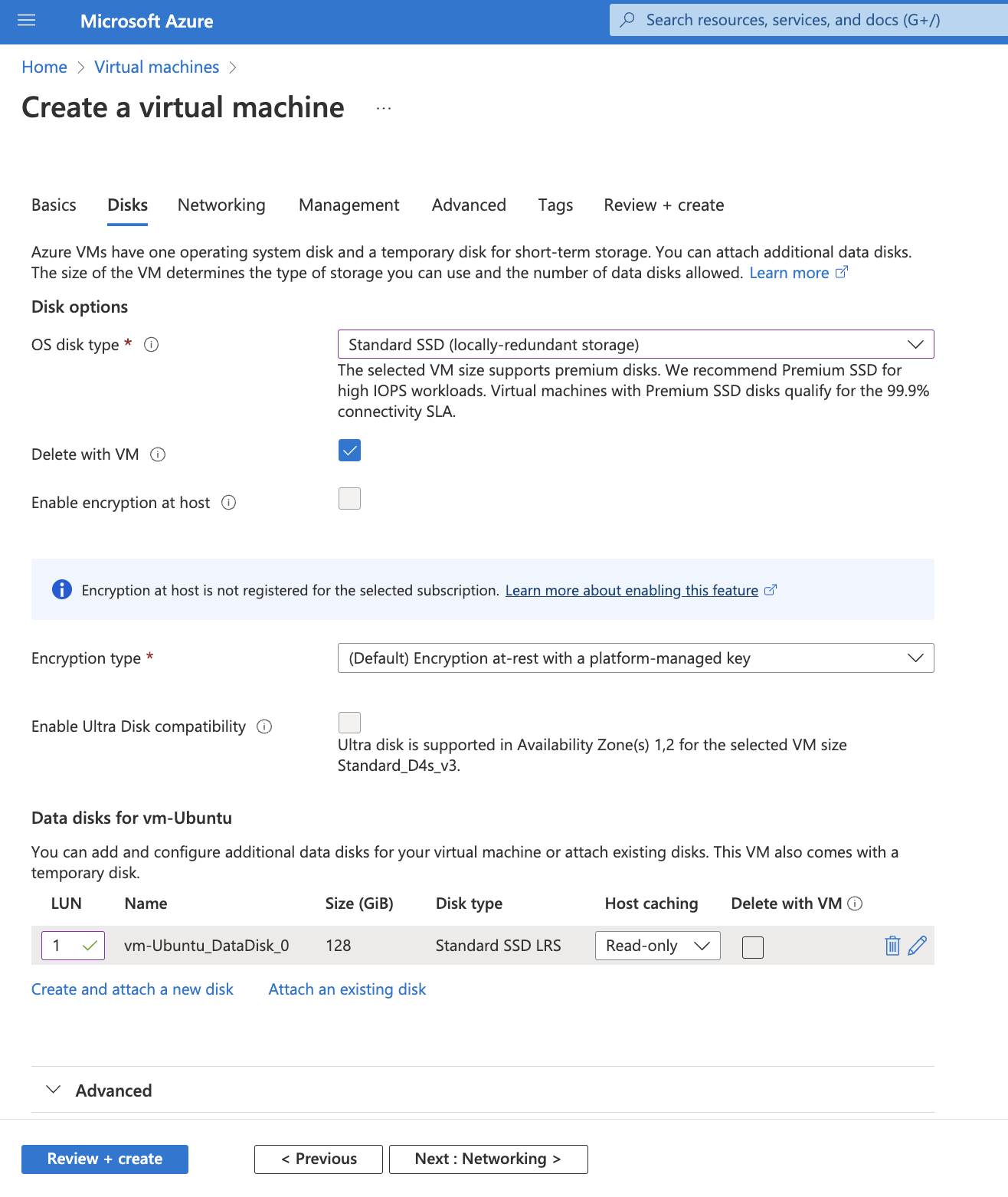
Task: Toggle Enable encryption at host checkbox
Action: (x=349, y=499)
